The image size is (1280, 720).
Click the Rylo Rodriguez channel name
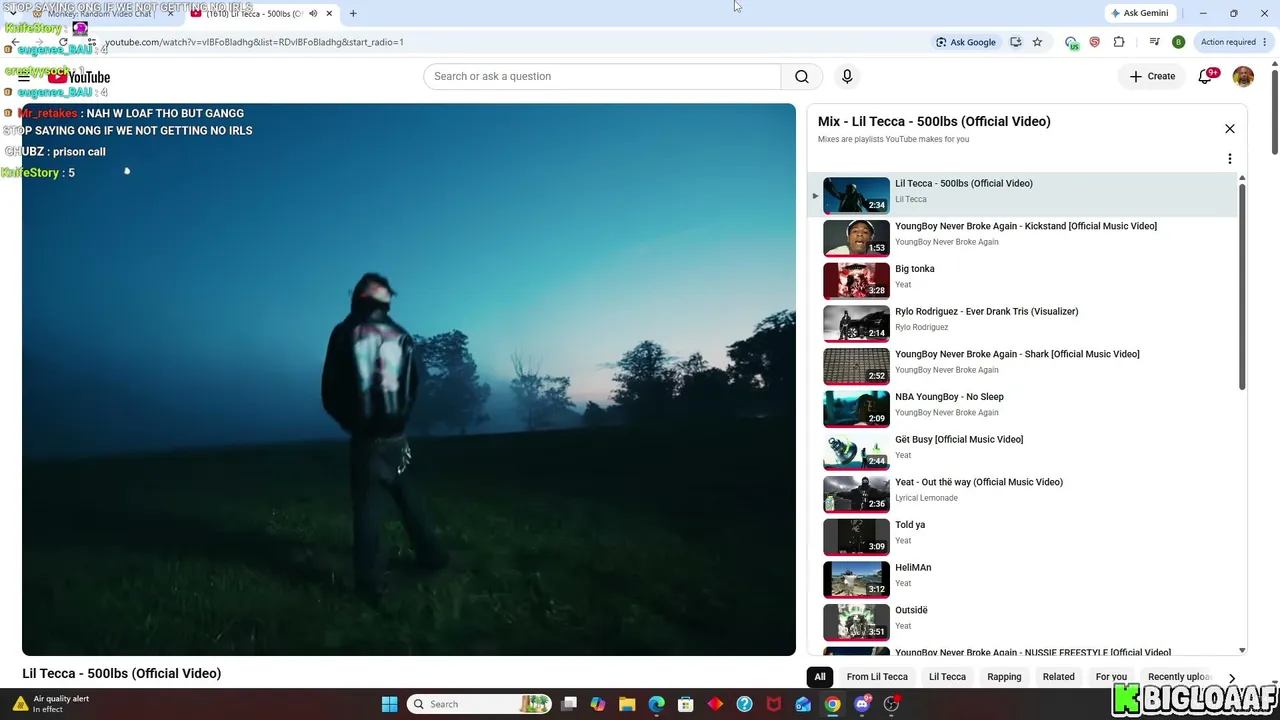[x=920, y=327]
